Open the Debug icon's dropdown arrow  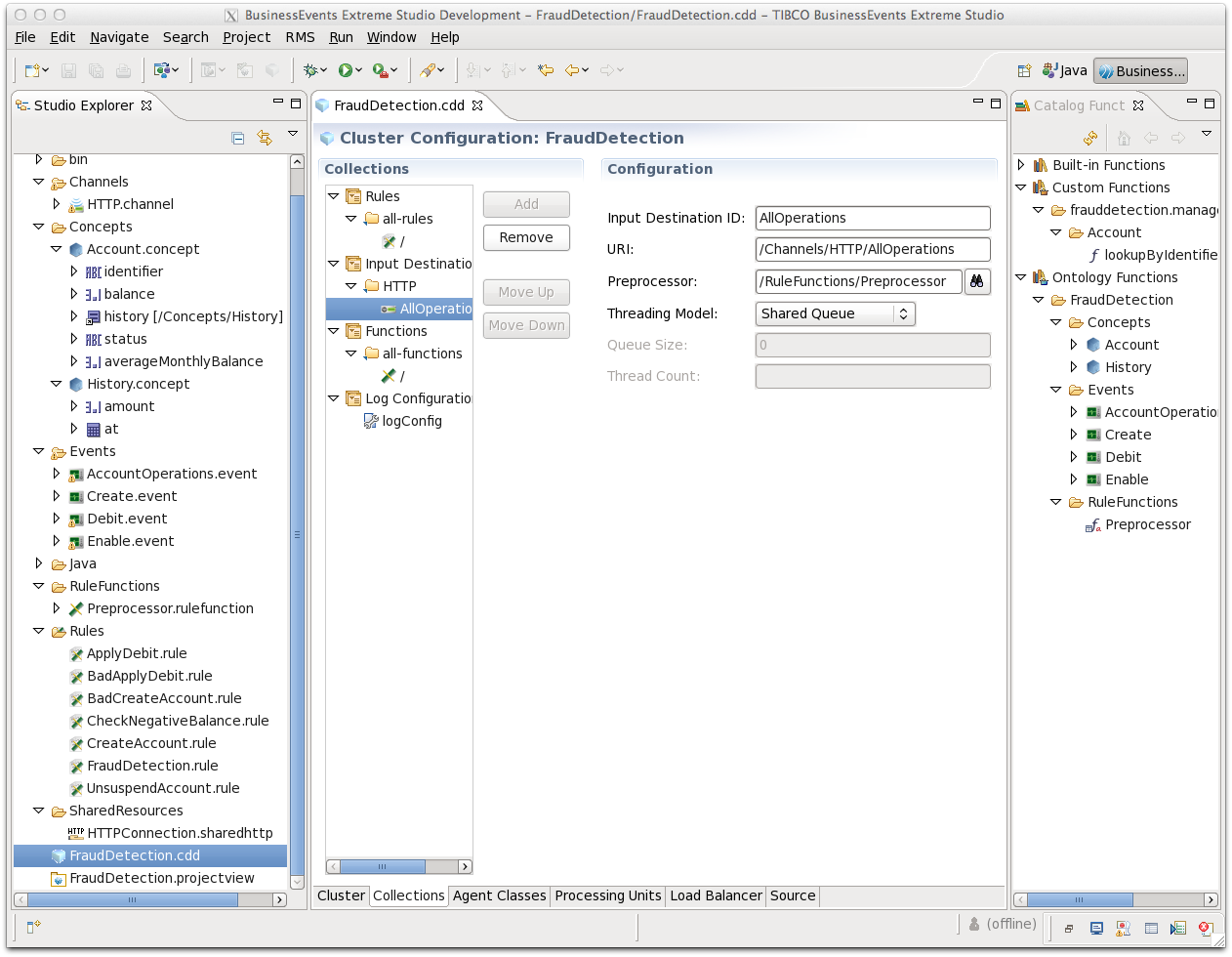click(325, 70)
